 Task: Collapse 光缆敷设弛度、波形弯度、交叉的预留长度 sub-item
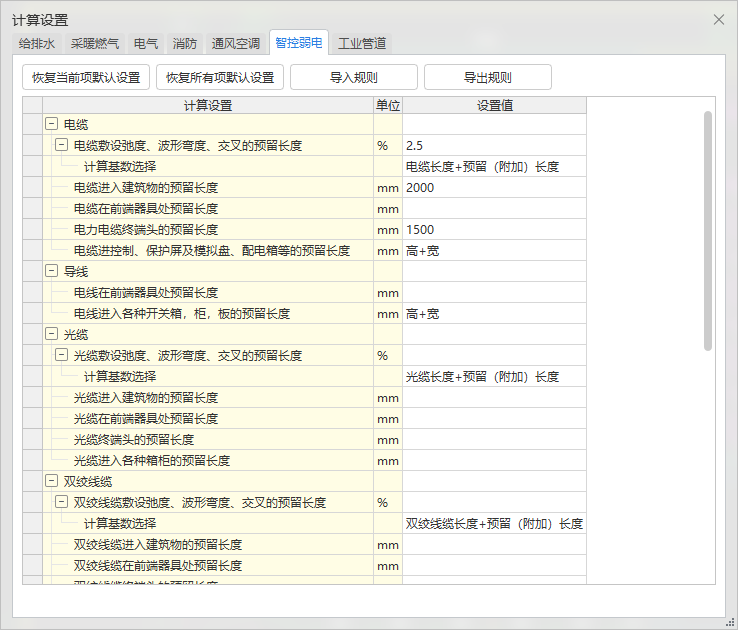[x=61, y=356]
